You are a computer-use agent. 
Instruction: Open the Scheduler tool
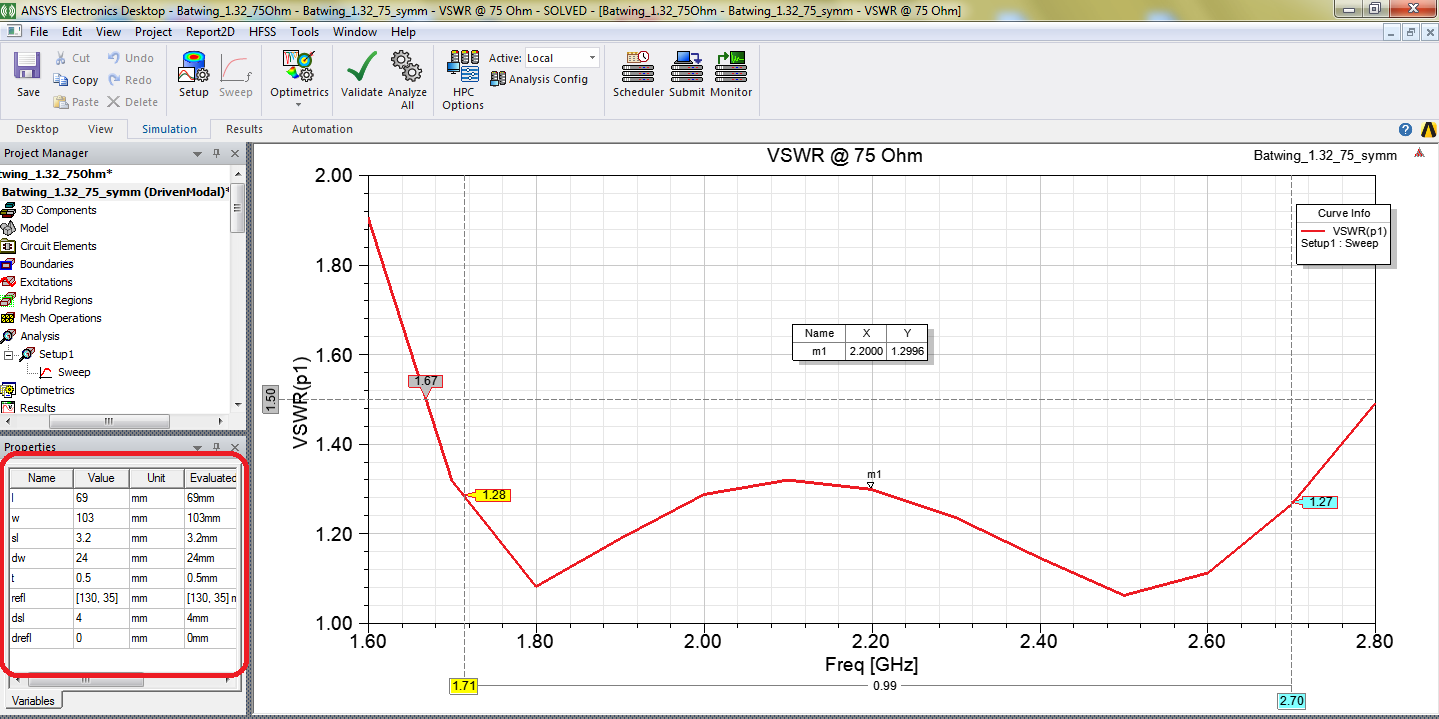639,75
